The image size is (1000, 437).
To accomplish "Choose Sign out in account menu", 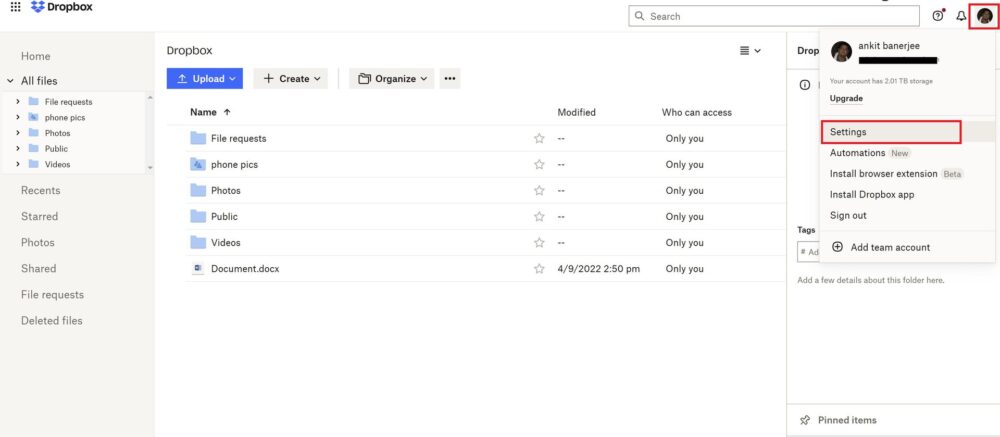I will 848,216.
